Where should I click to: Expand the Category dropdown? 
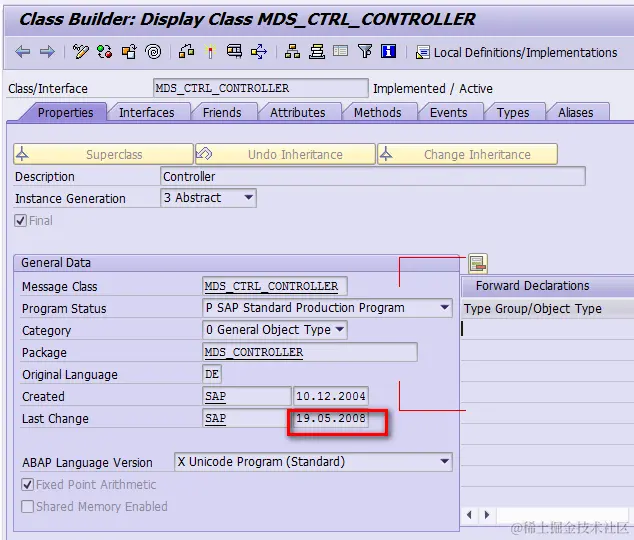pos(340,329)
